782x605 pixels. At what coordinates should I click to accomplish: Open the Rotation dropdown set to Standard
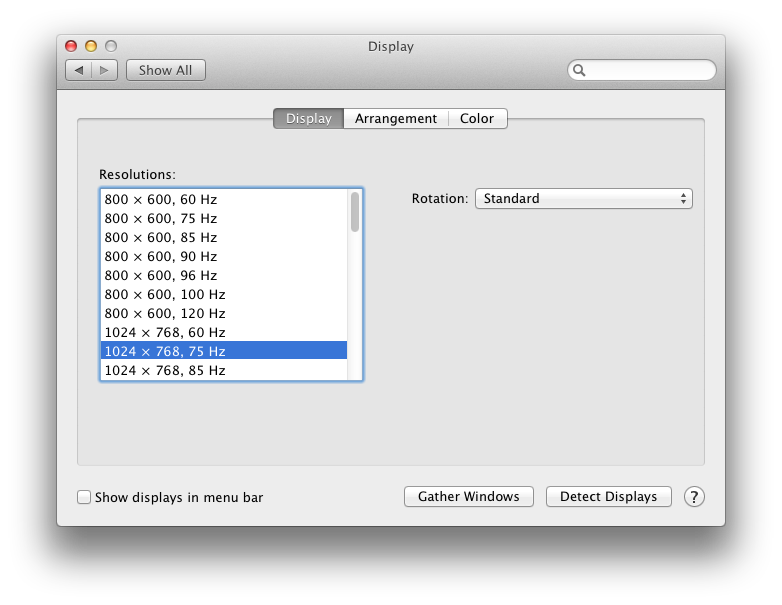(584, 199)
